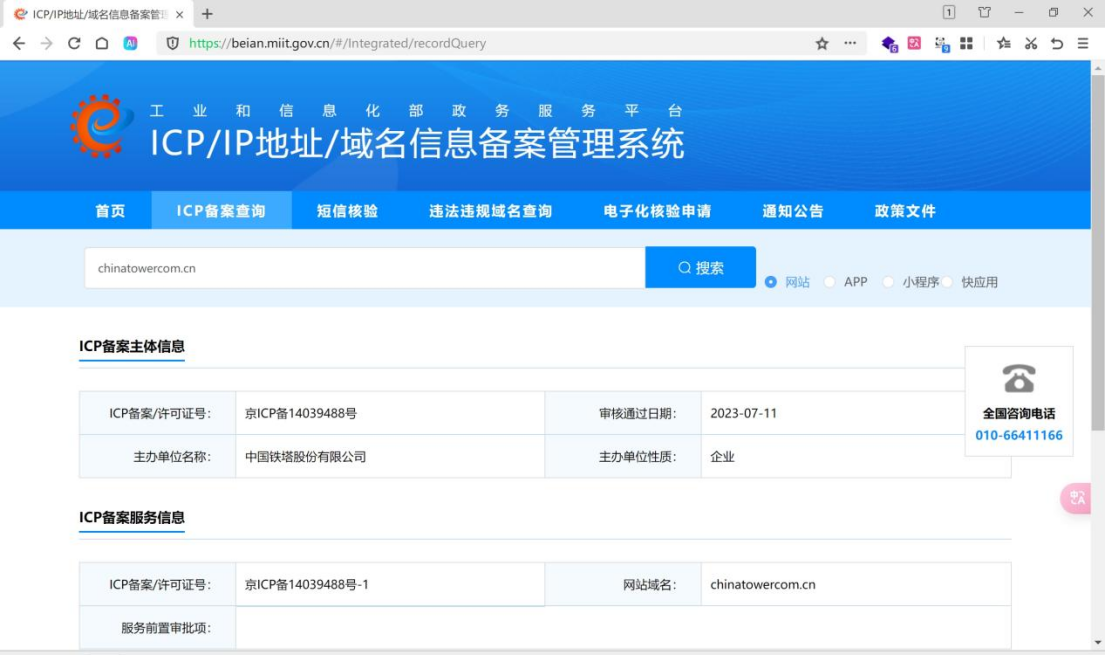
Task: Open the 首页 navigation tab
Action: click(x=111, y=211)
